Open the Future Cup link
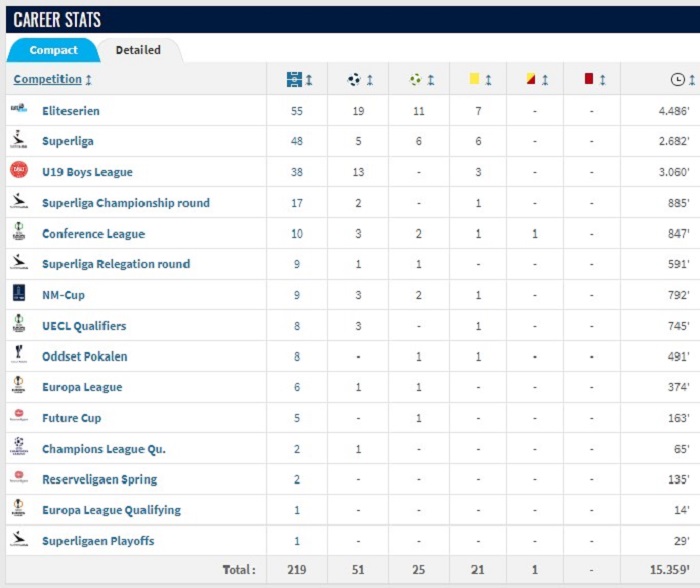This screenshot has width=700, height=588. pyautogui.click(x=71, y=418)
